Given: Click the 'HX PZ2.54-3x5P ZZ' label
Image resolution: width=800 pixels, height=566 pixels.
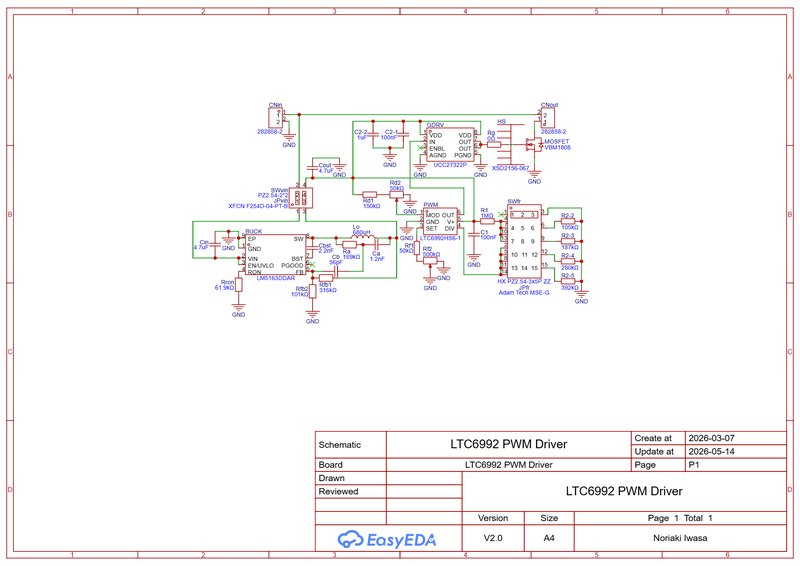Looking at the screenshot, I should pos(524,281).
